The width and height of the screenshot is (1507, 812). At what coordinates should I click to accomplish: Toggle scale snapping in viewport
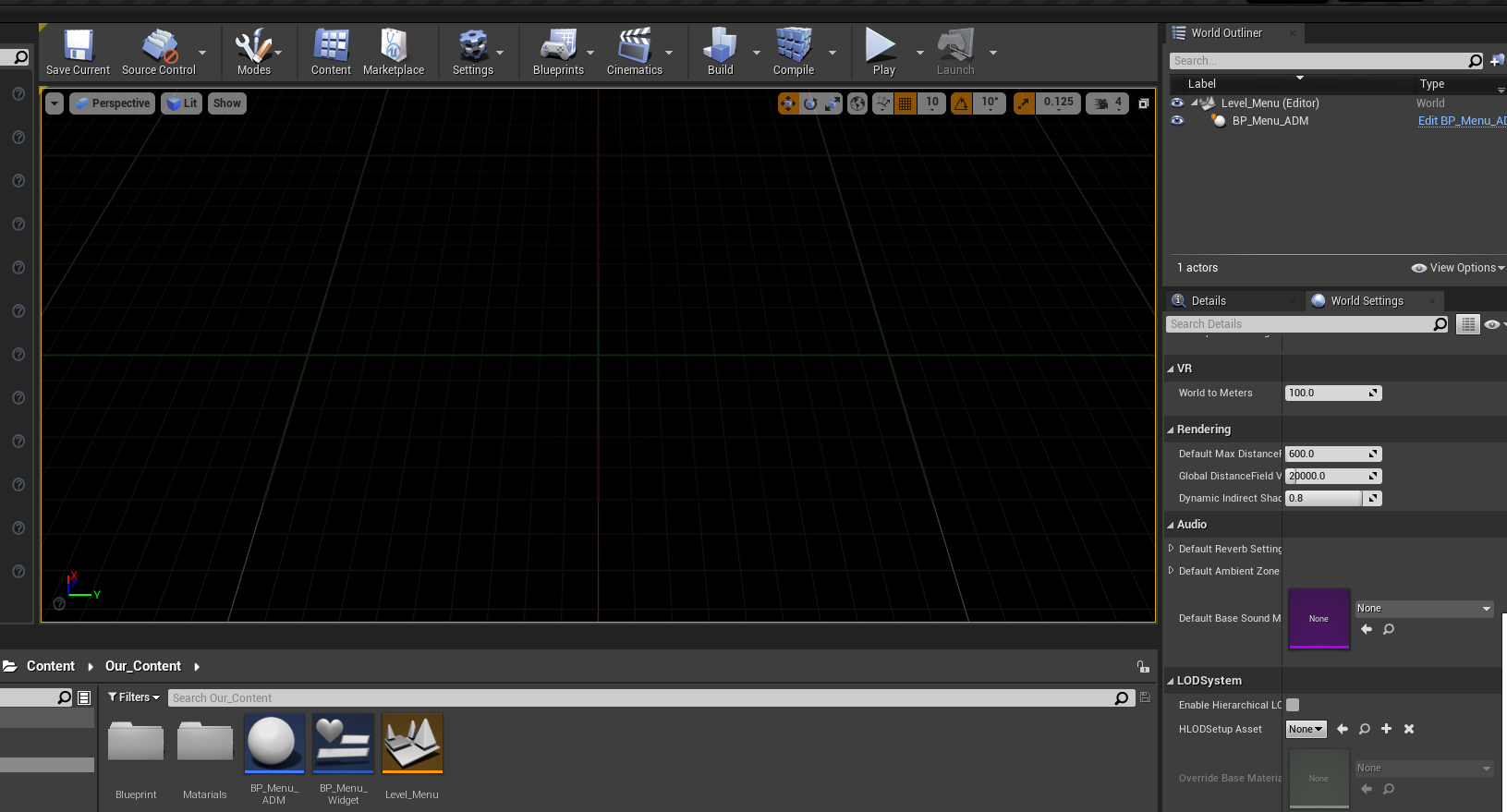click(x=1024, y=103)
